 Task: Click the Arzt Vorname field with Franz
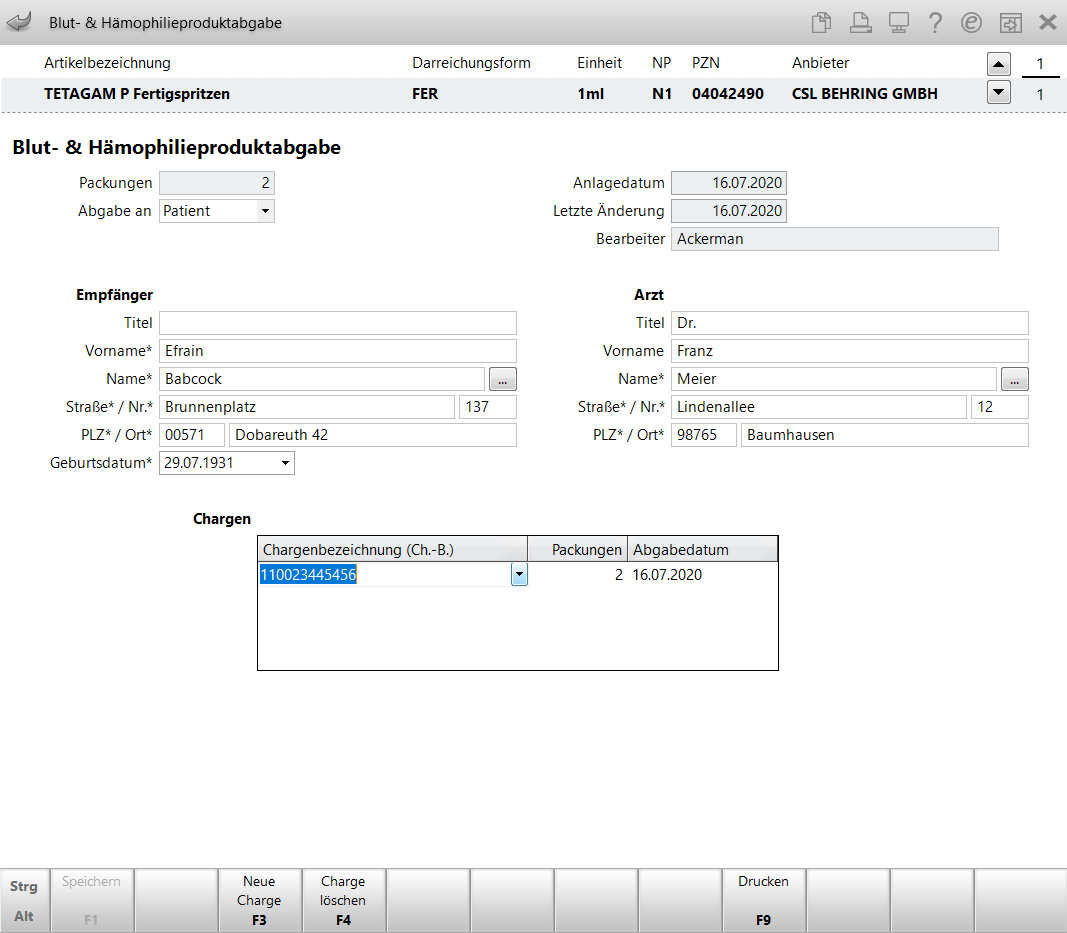click(850, 350)
